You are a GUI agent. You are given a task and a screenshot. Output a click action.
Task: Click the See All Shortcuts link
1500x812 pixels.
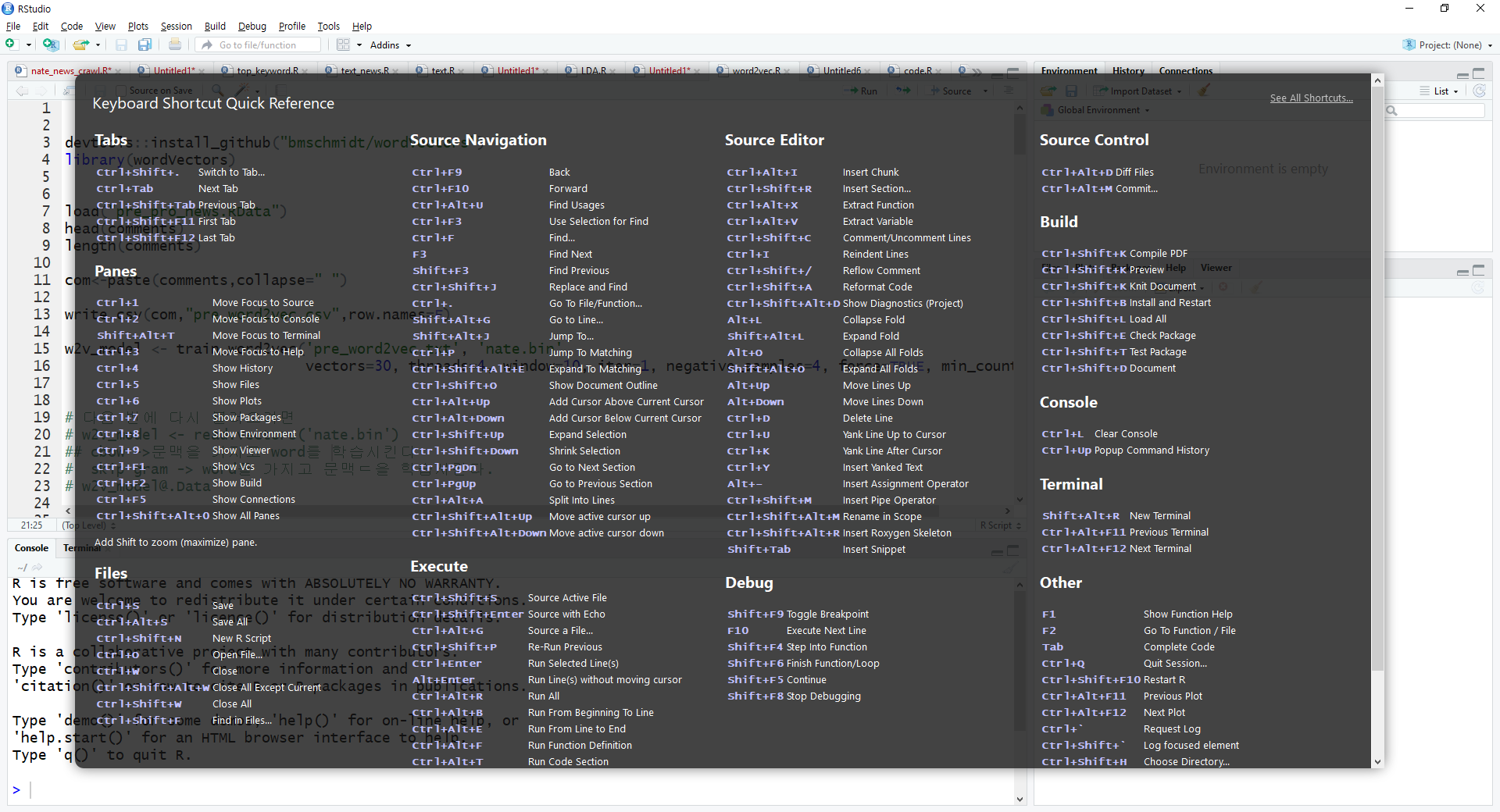1311,98
